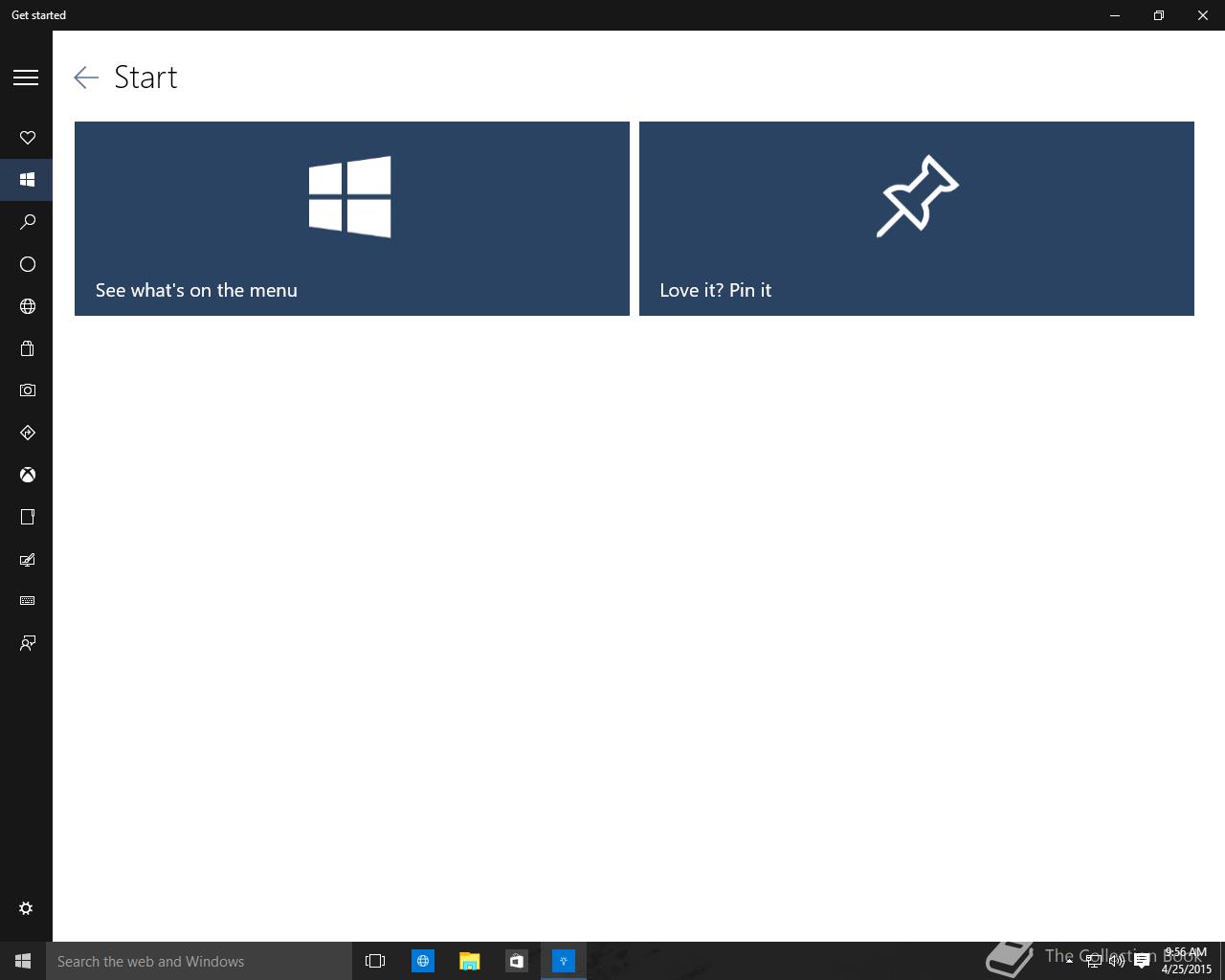
Task: Click the 'Search the web and Windows' box
Action: [199, 961]
